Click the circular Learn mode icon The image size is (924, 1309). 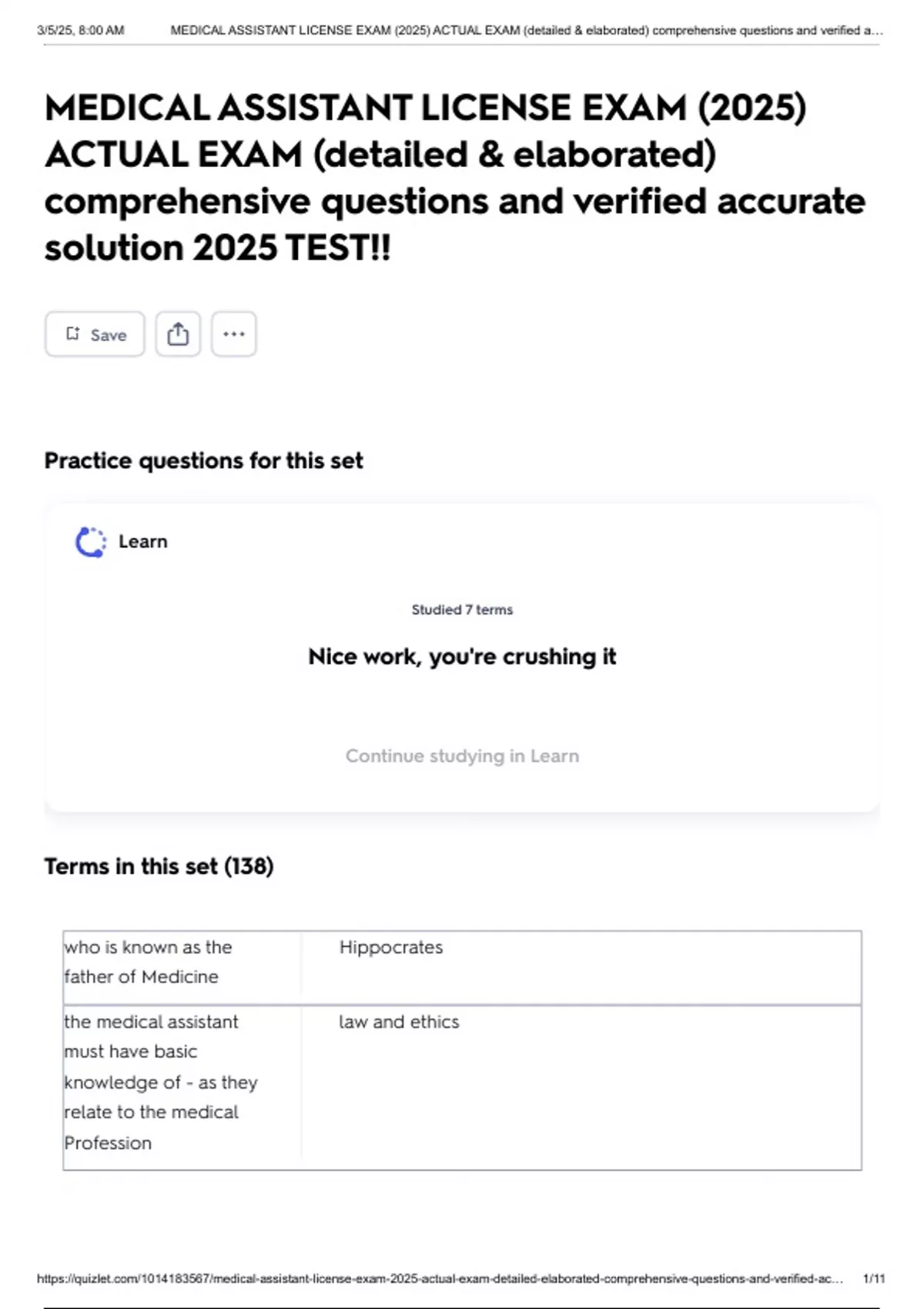(91, 542)
